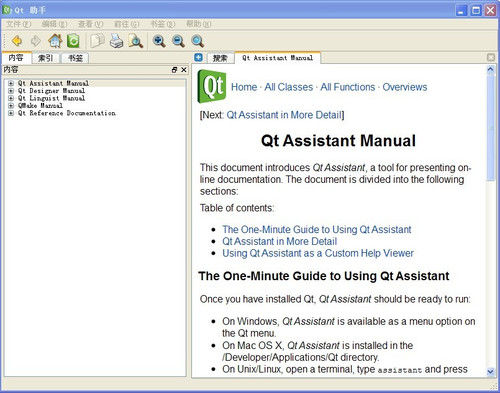Reset zoom with the plain magnifier
The height and width of the screenshot is (393, 500).
coord(198,41)
